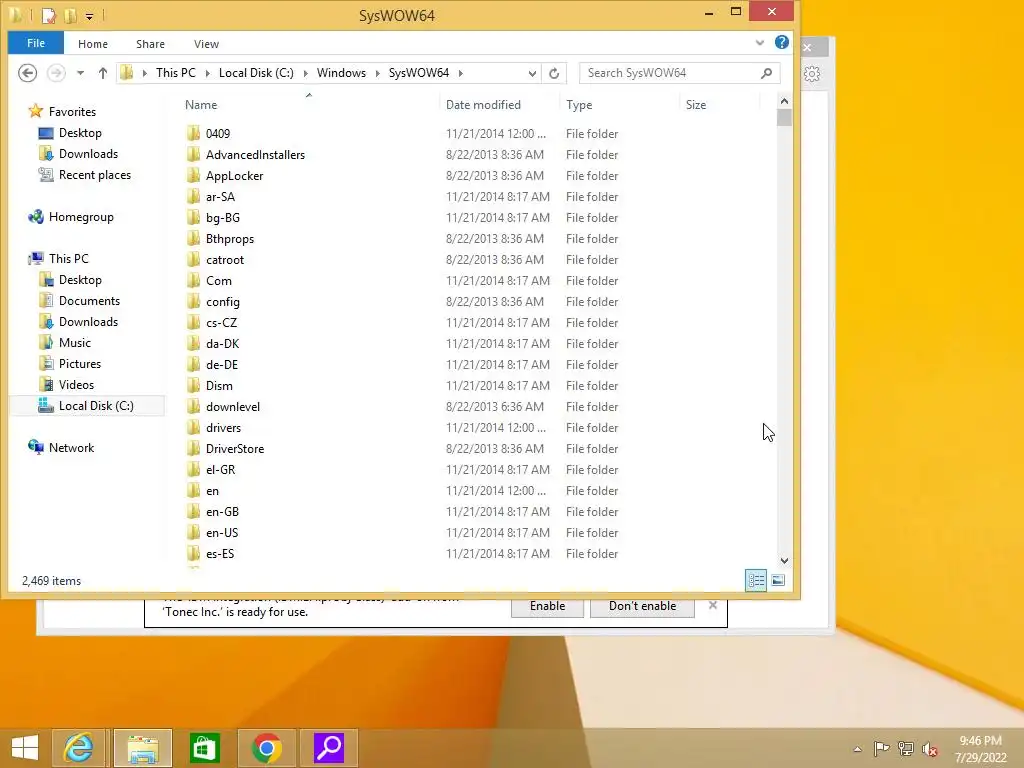Screen dimensions: 1024x768
Task: Click muted volume tray icon
Action: (929, 749)
